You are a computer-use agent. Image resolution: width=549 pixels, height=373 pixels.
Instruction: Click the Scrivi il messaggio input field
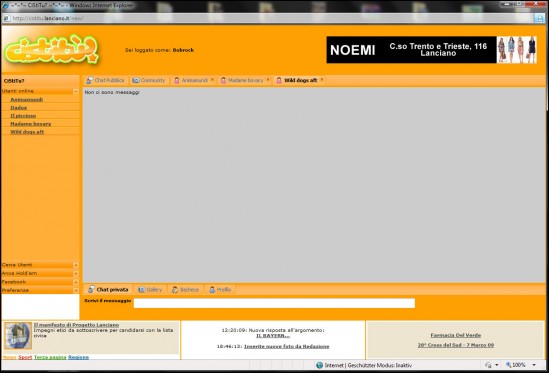(x=274, y=303)
